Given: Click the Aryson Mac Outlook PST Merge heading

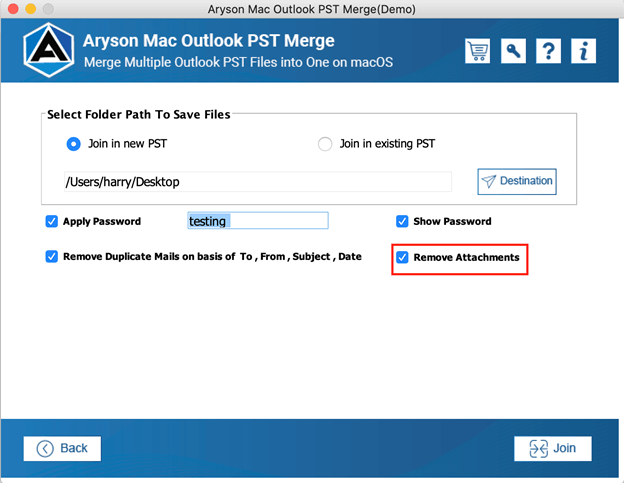Looking at the screenshot, I should pos(209,41).
